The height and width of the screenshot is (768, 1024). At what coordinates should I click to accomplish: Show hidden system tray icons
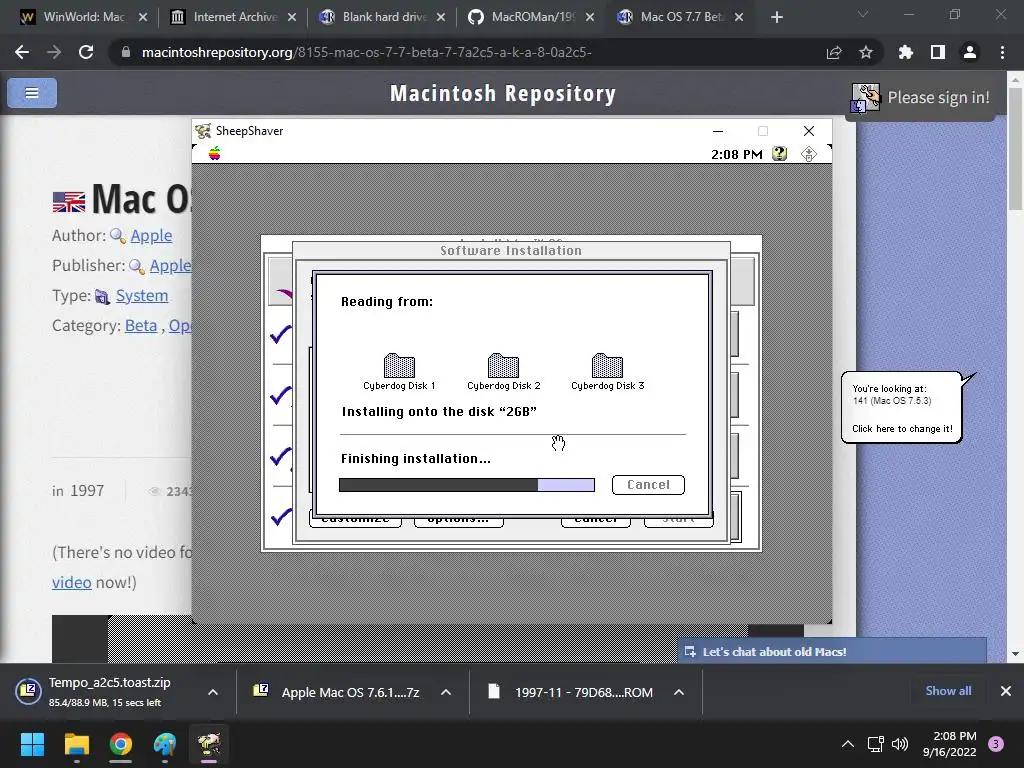click(848, 744)
